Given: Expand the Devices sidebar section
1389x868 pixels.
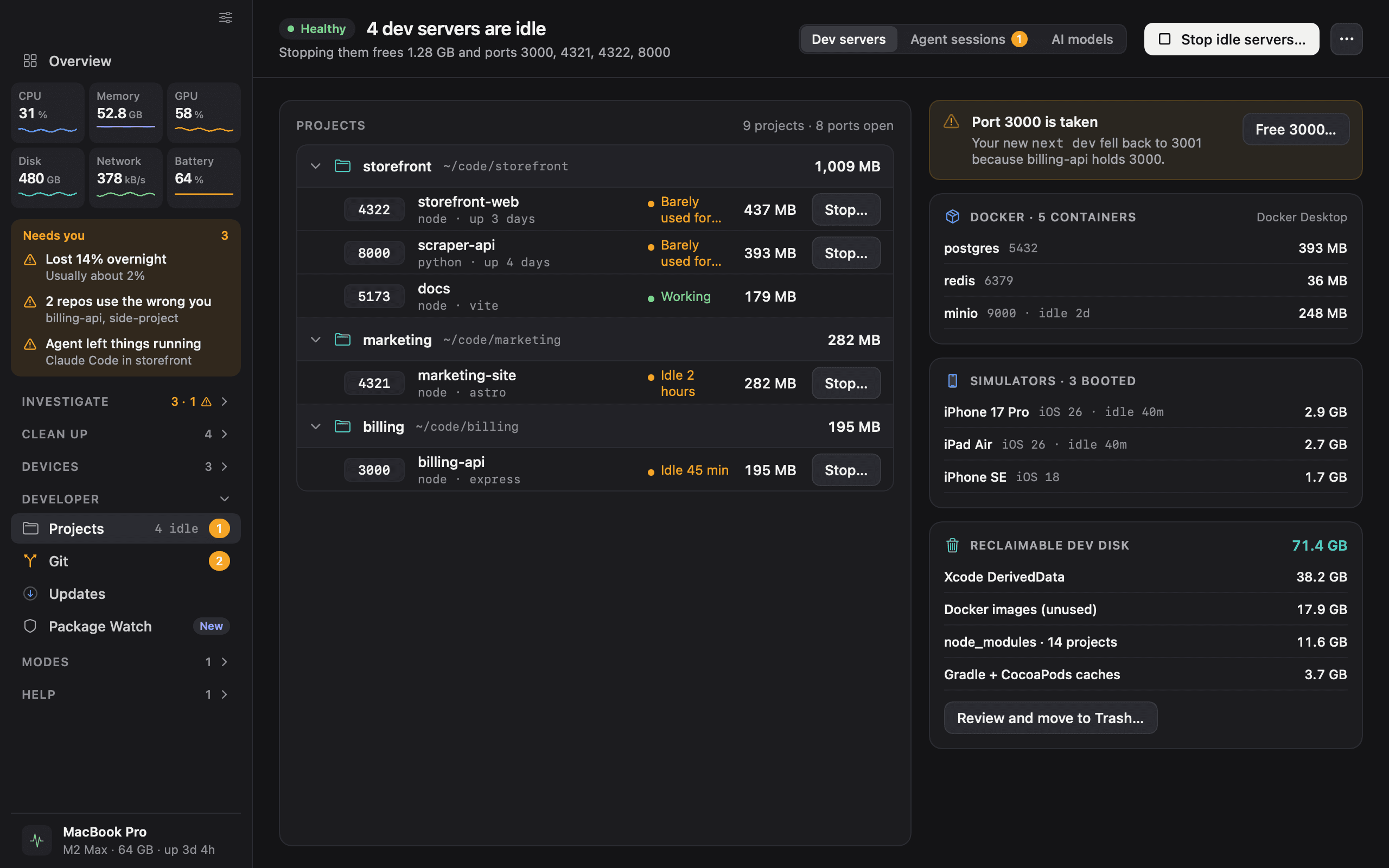Looking at the screenshot, I should pyautogui.click(x=126, y=467).
